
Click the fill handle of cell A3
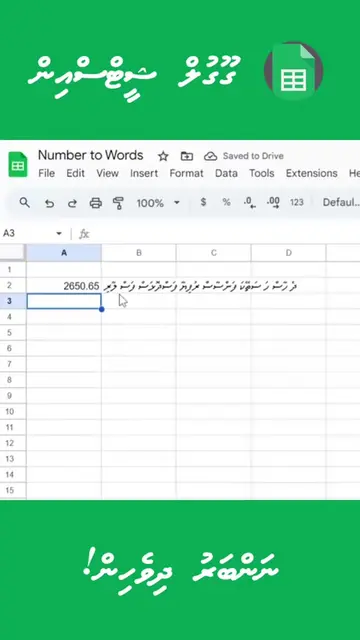(x=102, y=309)
